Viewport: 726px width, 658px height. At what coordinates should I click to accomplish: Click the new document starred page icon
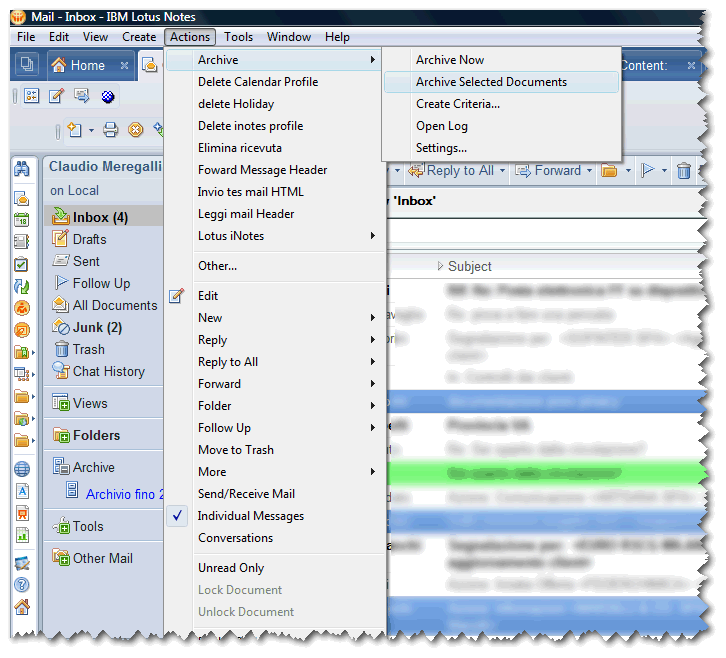75,129
